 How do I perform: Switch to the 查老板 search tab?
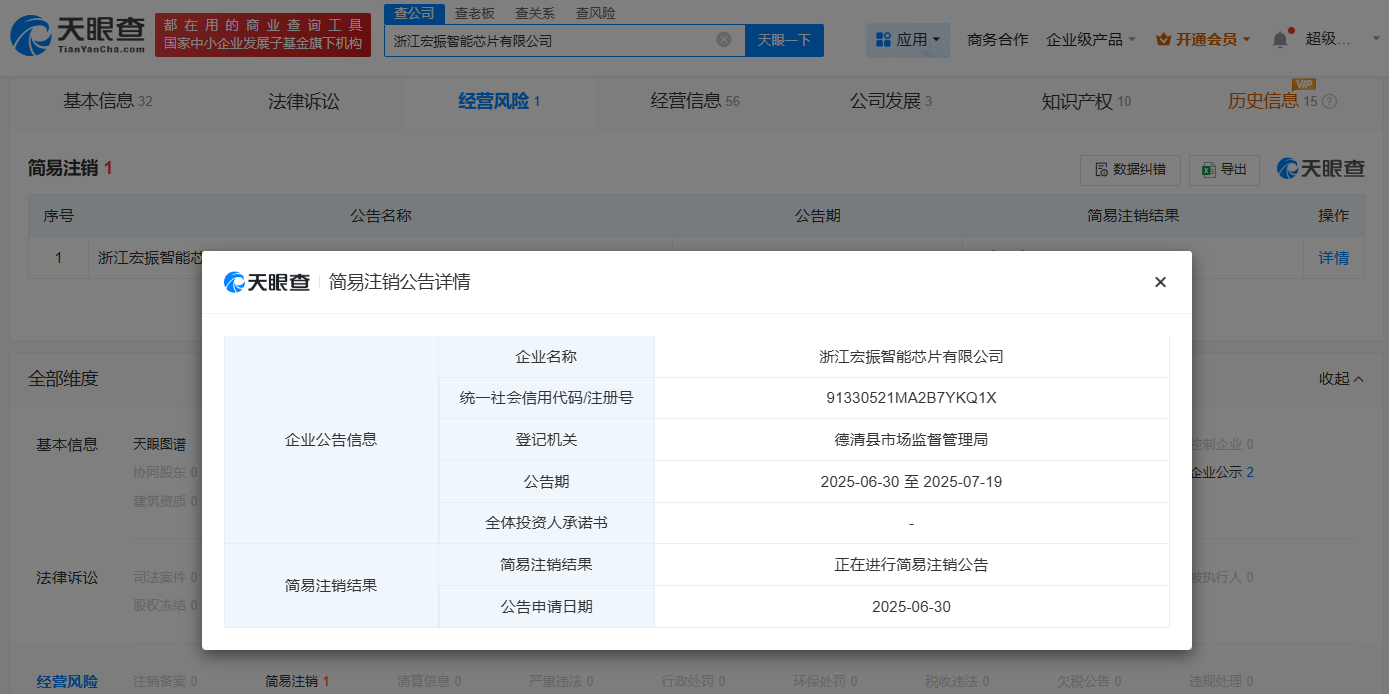coord(475,13)
